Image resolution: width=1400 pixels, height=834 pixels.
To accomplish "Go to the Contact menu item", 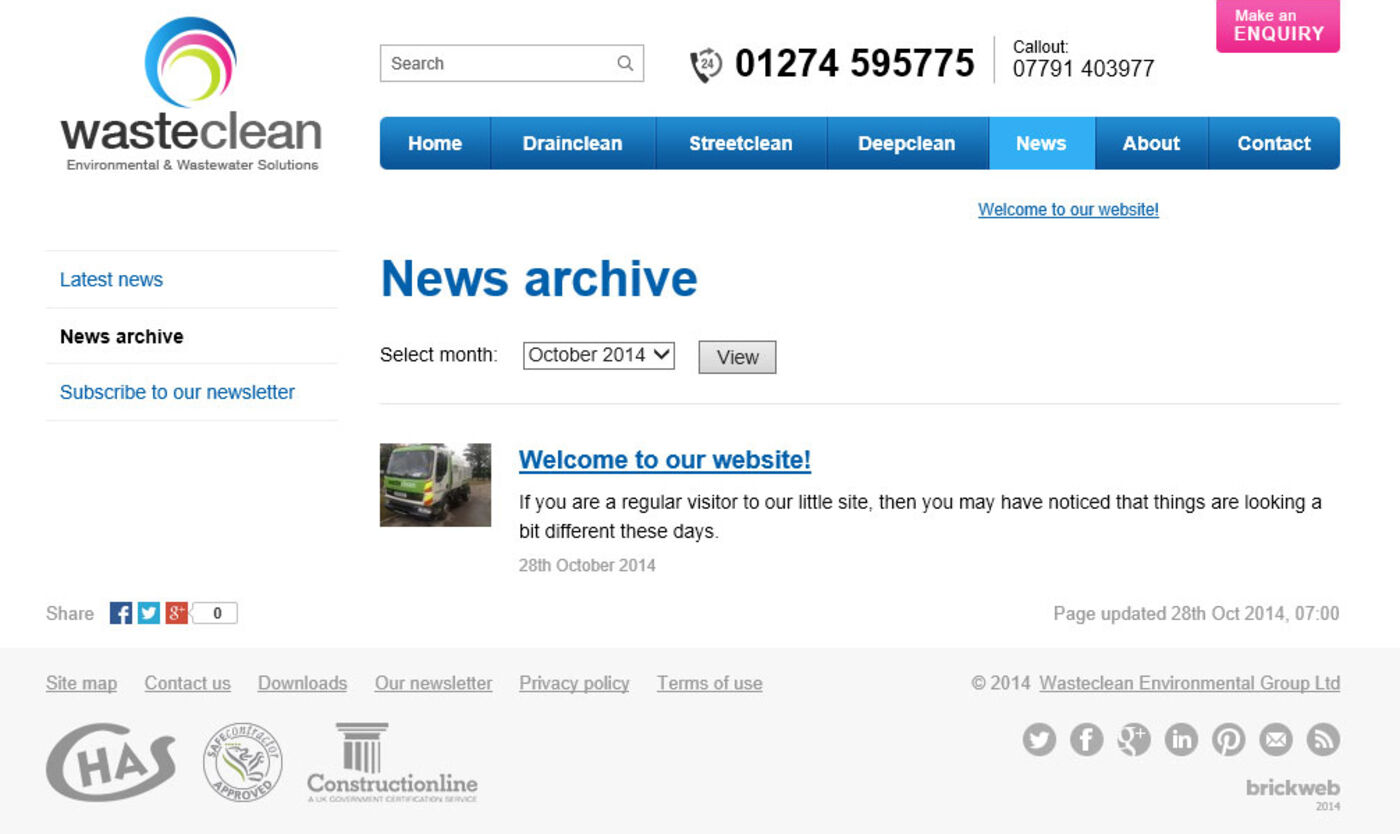I will click(x=1273, y=143).
